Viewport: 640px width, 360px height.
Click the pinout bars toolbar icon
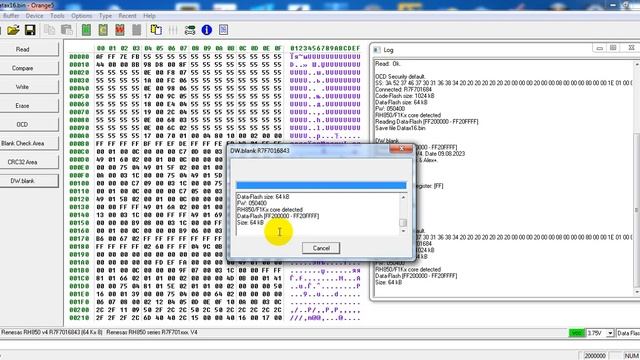[x=173, y=30]
